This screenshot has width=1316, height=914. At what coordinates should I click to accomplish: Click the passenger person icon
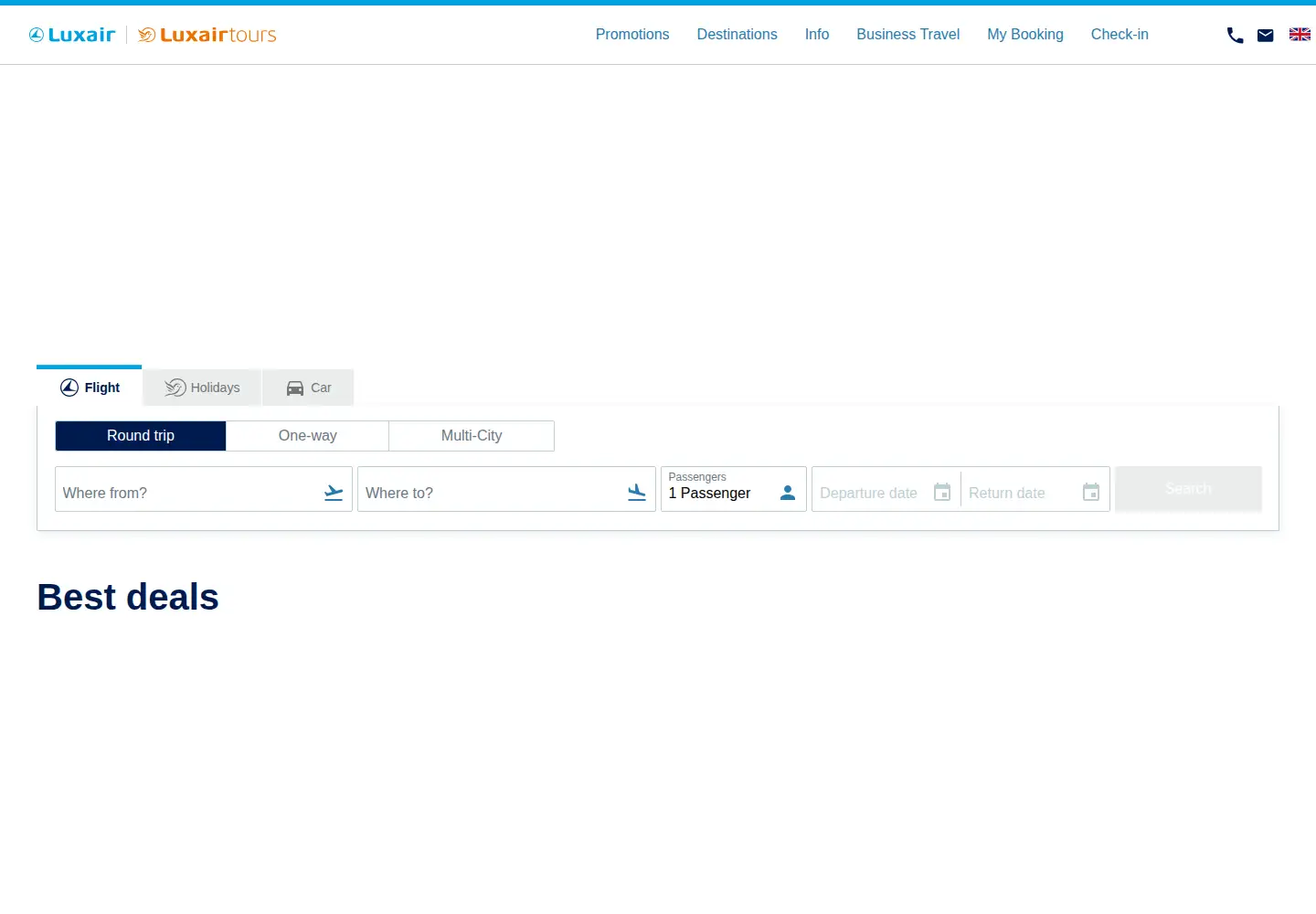point(788,493)
